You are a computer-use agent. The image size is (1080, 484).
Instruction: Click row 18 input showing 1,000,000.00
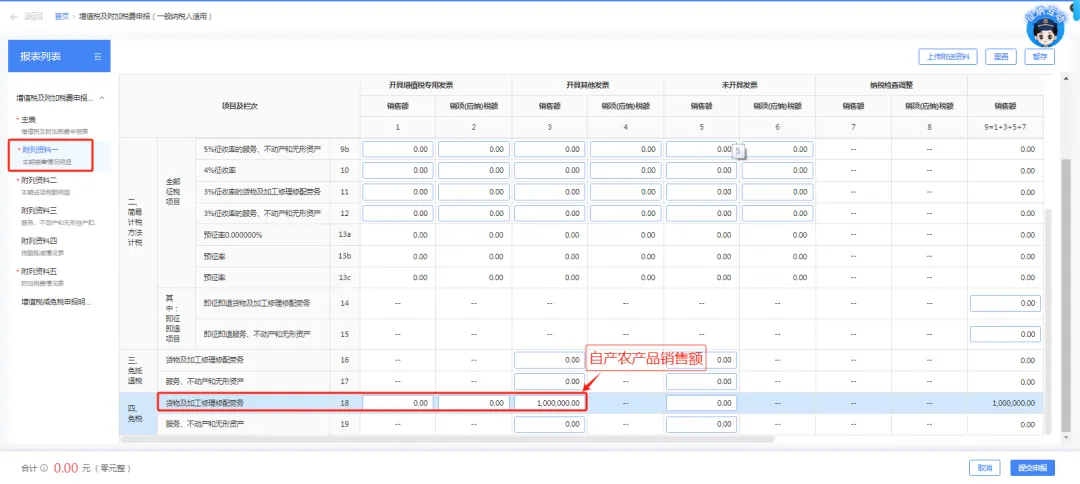[x=548, y=403]
